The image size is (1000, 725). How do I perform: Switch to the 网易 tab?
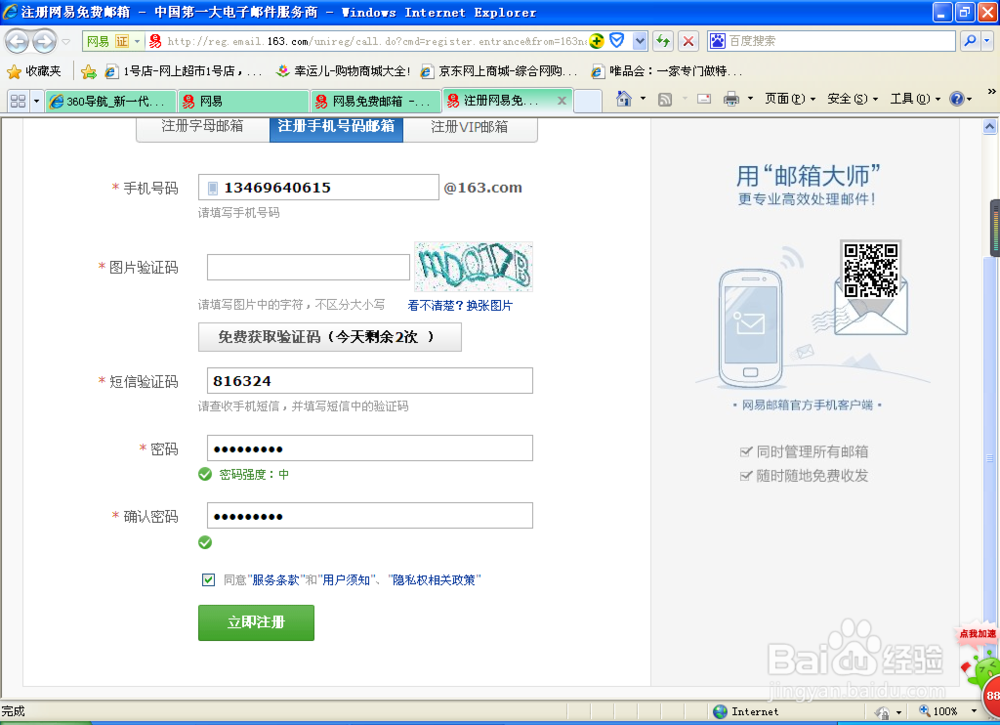point(243,101)
